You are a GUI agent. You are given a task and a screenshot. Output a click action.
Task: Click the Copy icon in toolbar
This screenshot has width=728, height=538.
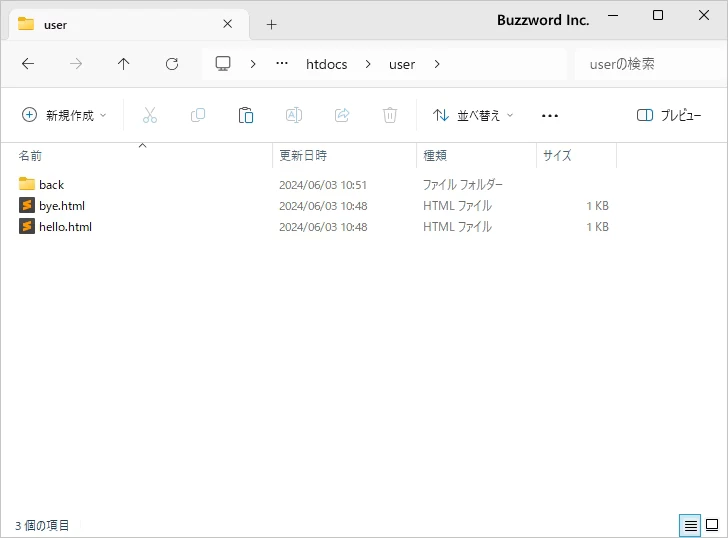click(x=198, y=115)
